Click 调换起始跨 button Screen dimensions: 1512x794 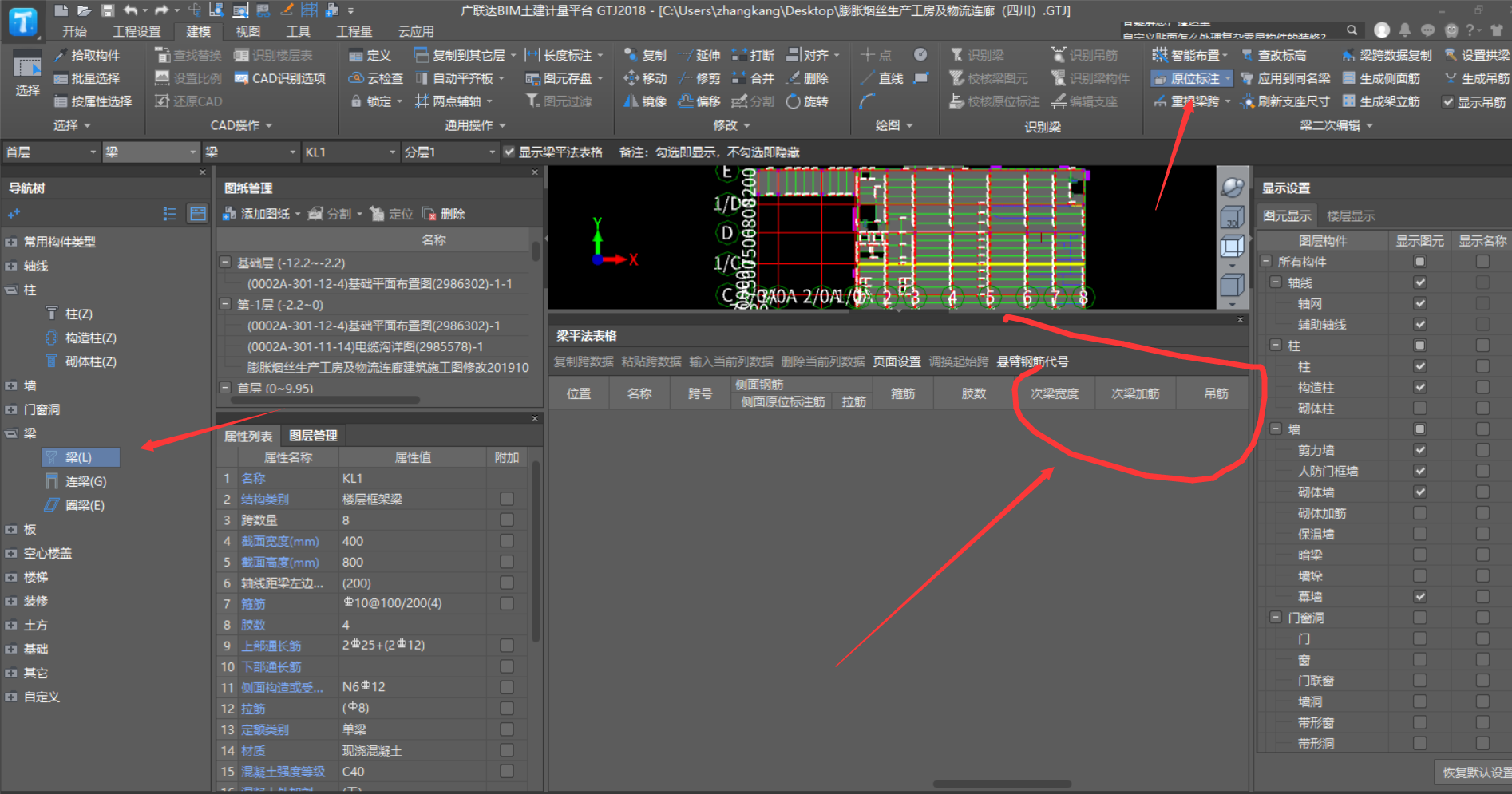(x=958, y=361)
